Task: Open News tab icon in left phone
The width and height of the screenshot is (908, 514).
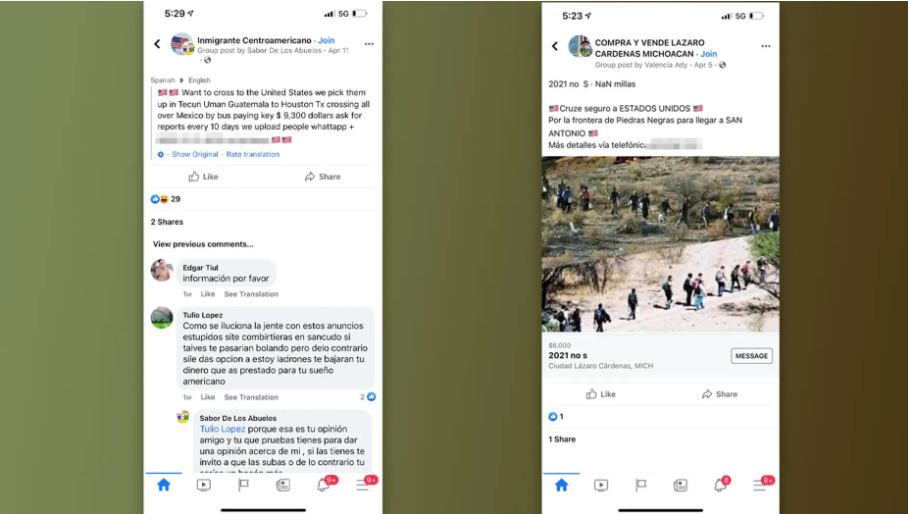Action: click(283, 485)
